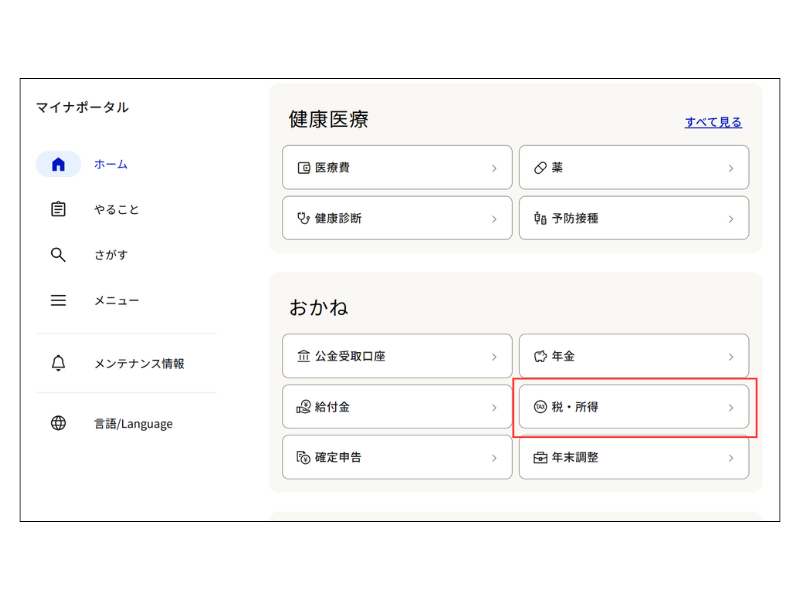
Task: Expand the 予防接種 chevron arrow
Action: 731,218
